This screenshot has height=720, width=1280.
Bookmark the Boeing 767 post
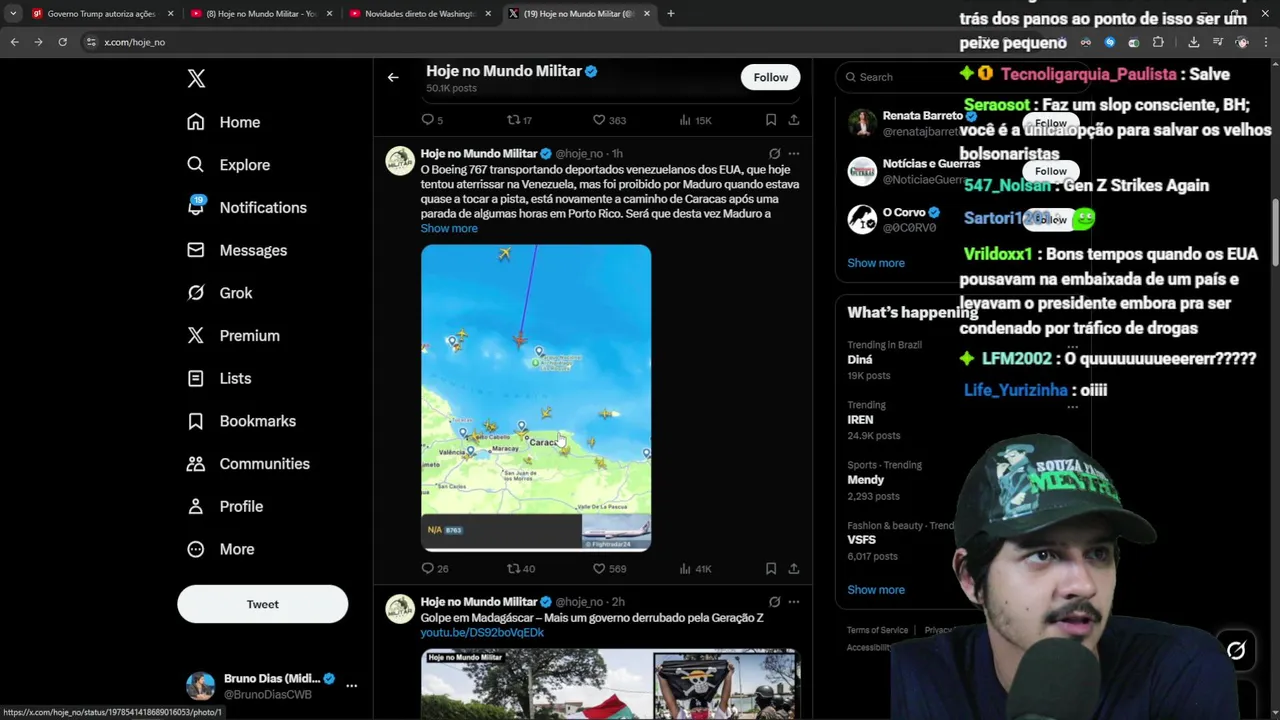[770, 568]
